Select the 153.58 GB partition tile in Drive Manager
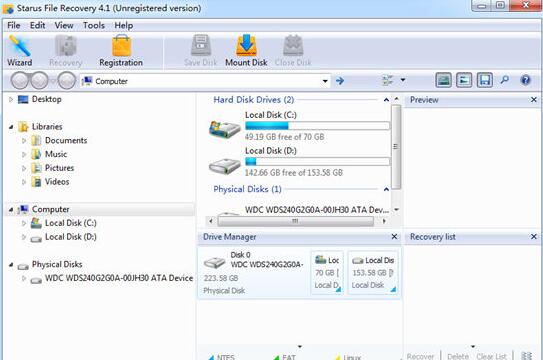This screenshot has height=360, width=543. [x=373, y=273]
